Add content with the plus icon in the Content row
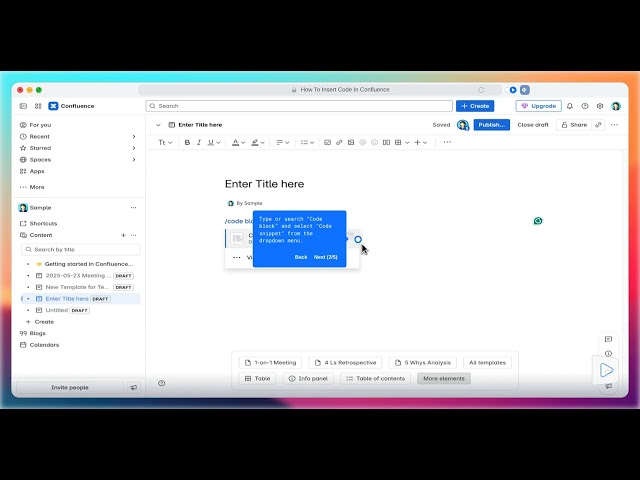This screenshot has height=480, width=640. (x=123, y=236)
